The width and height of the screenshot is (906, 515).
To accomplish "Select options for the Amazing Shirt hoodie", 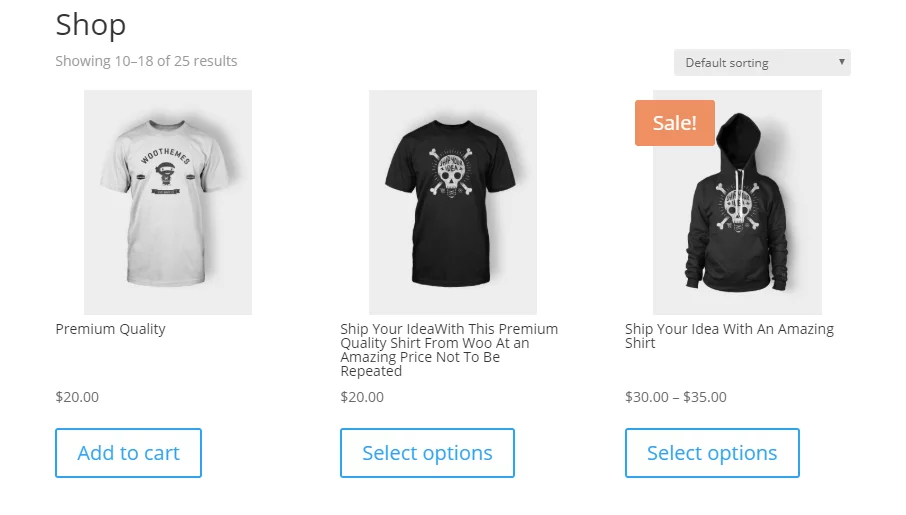I will (x=712, y=453).
